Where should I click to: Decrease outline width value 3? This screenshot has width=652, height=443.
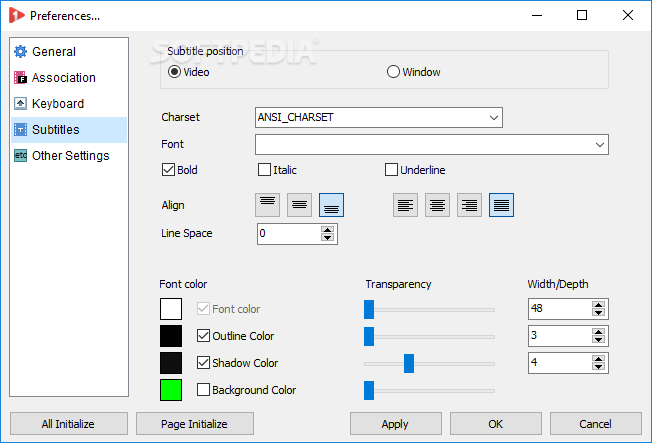(598, 339)
